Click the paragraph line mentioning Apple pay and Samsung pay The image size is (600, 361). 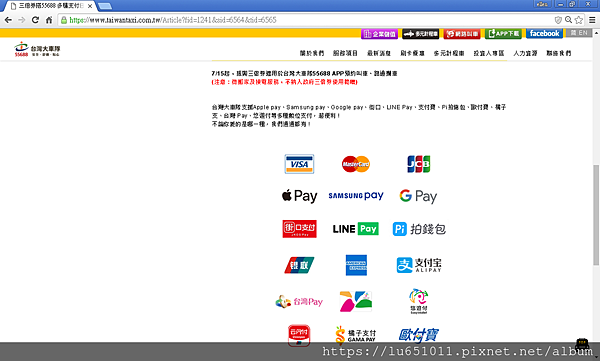point(359,107)
